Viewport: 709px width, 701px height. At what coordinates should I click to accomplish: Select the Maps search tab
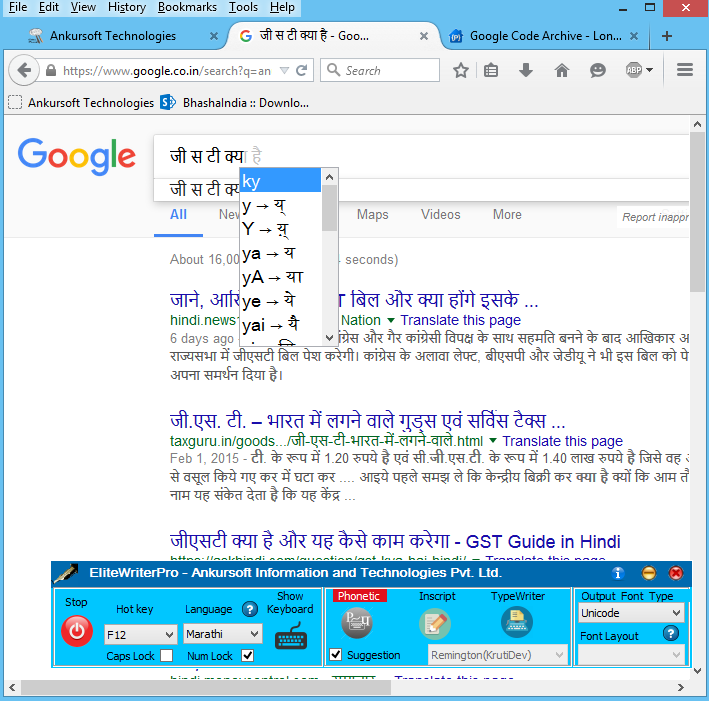[x=373, y=214]
